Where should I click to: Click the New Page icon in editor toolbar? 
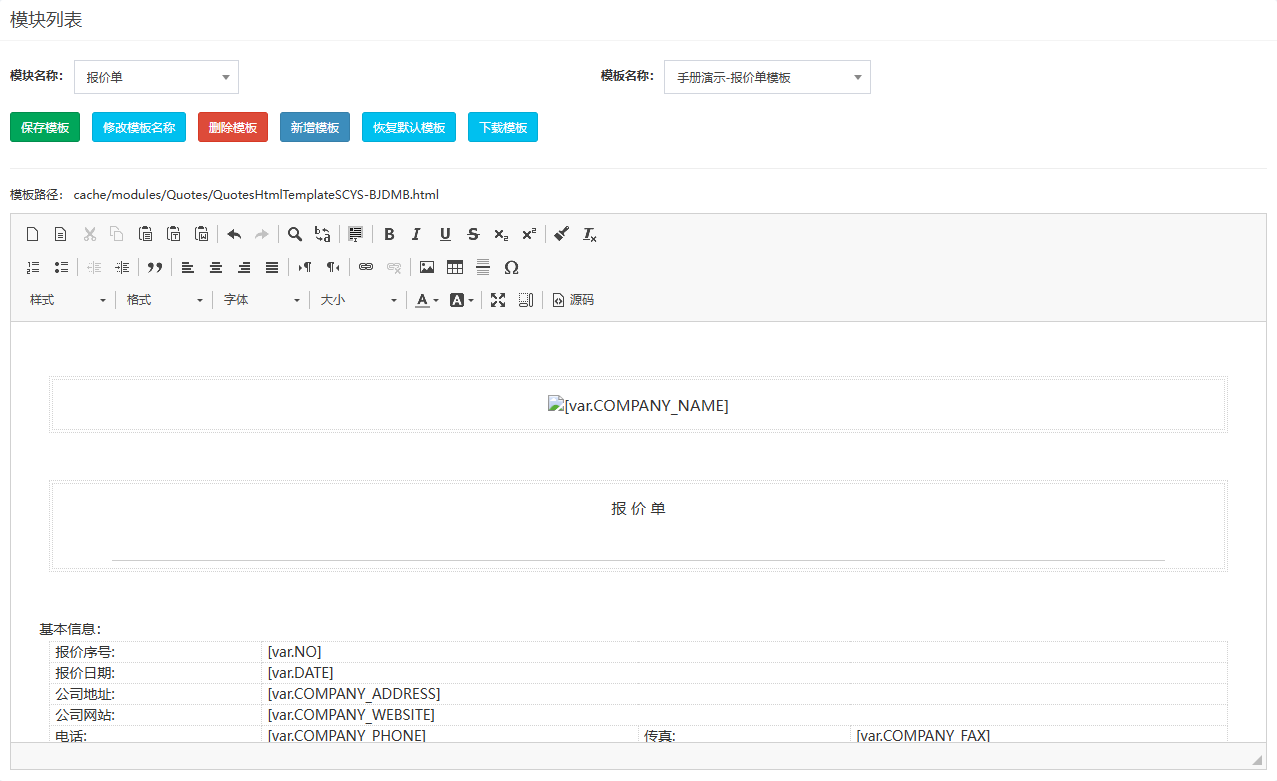(33, 235)
